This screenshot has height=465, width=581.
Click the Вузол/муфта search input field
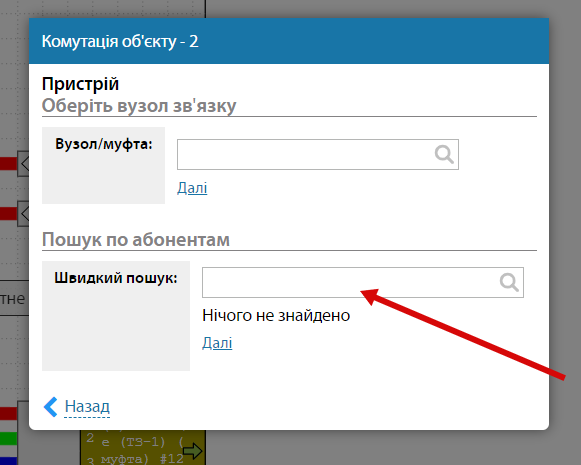click(x=318, y=155)
